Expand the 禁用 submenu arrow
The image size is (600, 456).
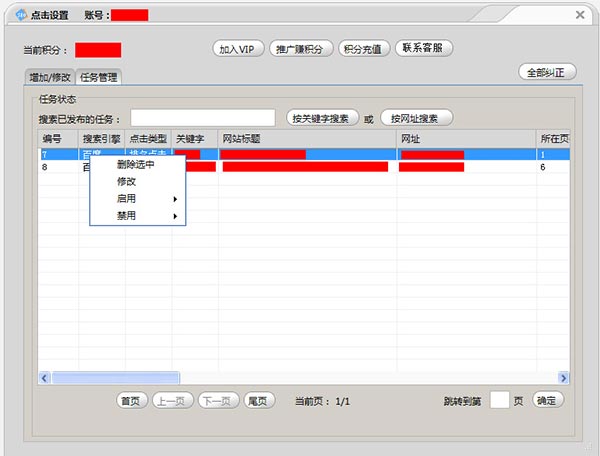coord(176,216)
